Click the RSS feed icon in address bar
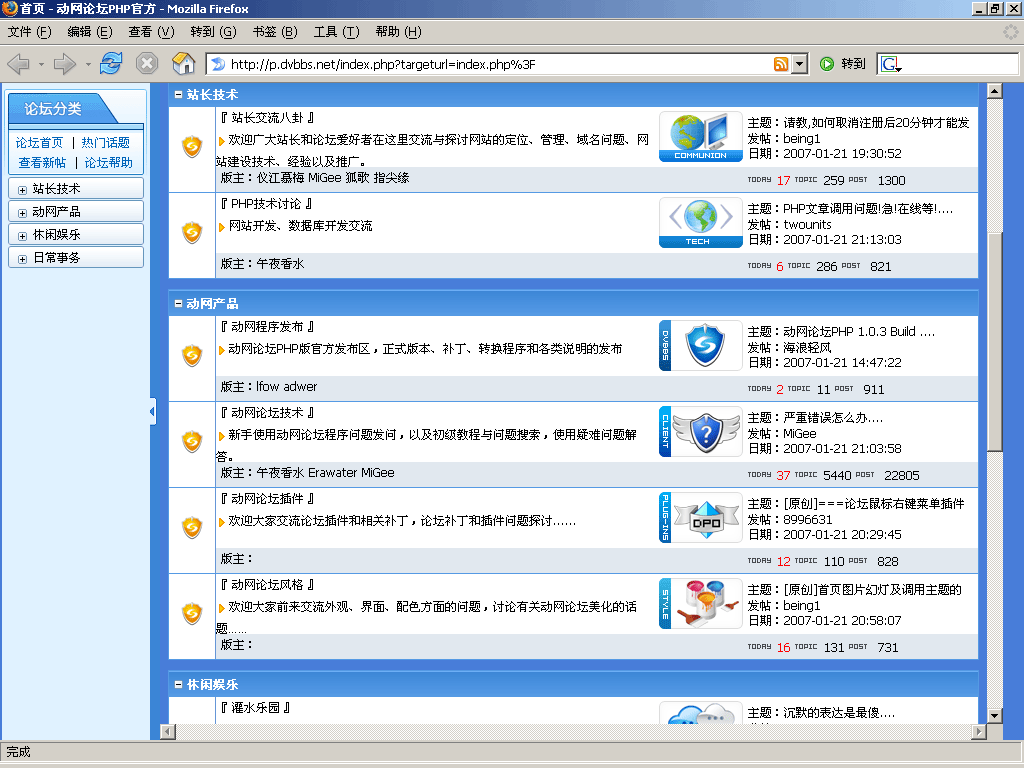The height and width of the screenshot is (768, 1024). (x=780, y=64)
